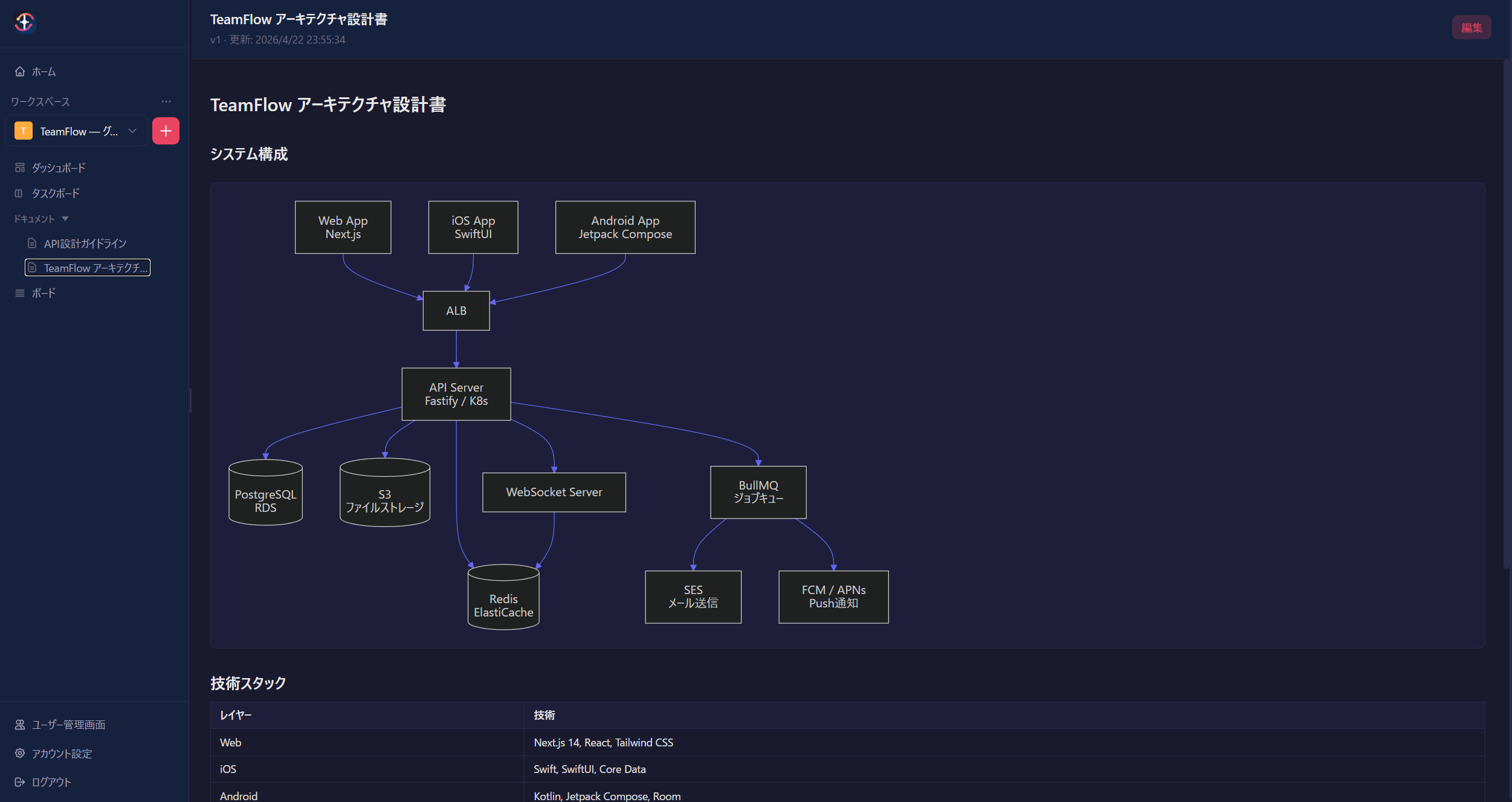Viewport: 1512px width, 802px height.
Task: Click the SES メール送信 node
Action: coord(693,597)
